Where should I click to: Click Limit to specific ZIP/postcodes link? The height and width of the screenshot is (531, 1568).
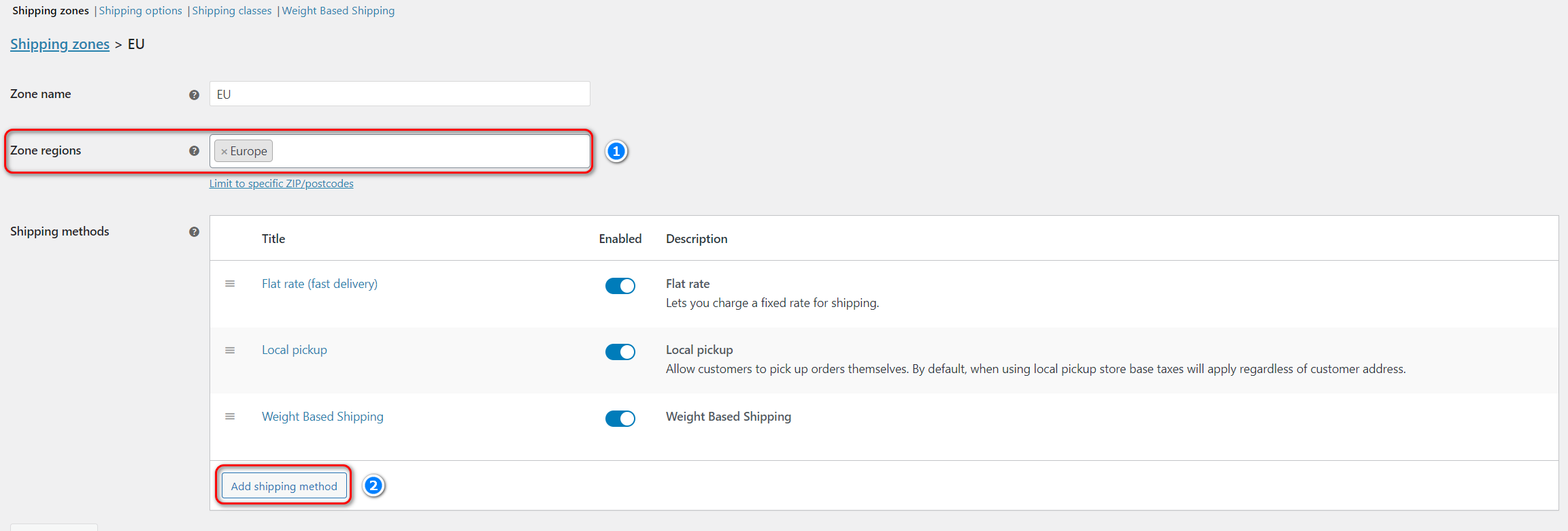pos(281,184)
